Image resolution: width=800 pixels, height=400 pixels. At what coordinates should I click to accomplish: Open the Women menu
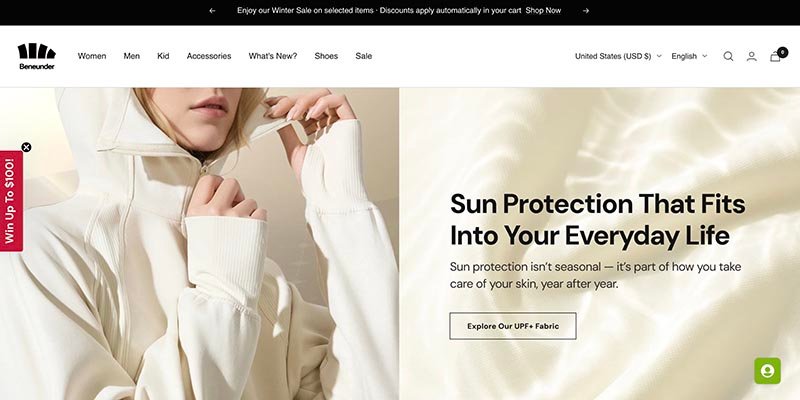92,56
